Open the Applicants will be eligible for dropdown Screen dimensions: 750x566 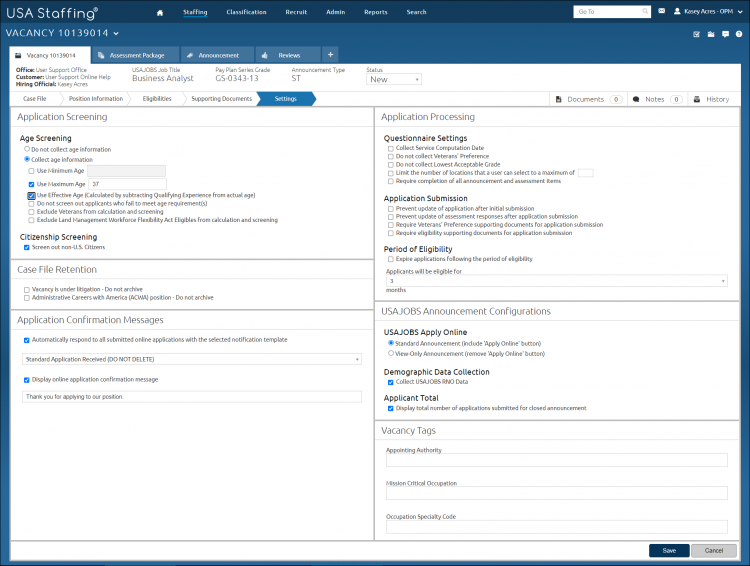tap(557, 281)
